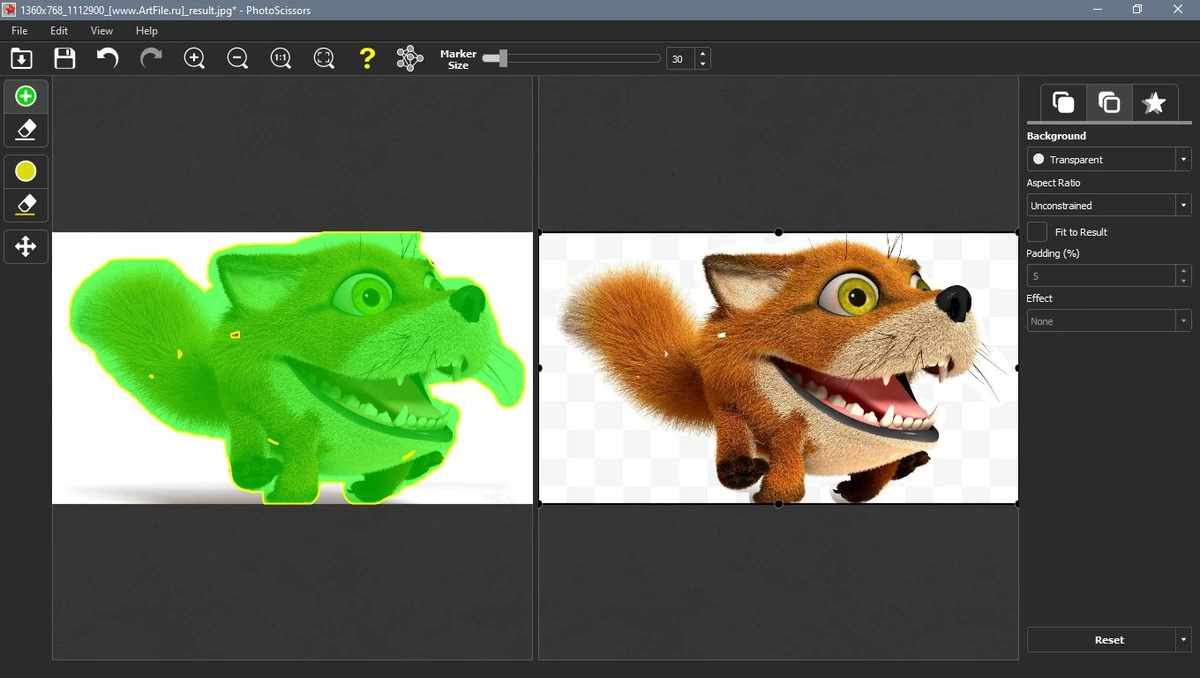Viewport: 1200px width, 678px height.
Task: Decrease marker size with down arrow
Action: click(702, 64)
